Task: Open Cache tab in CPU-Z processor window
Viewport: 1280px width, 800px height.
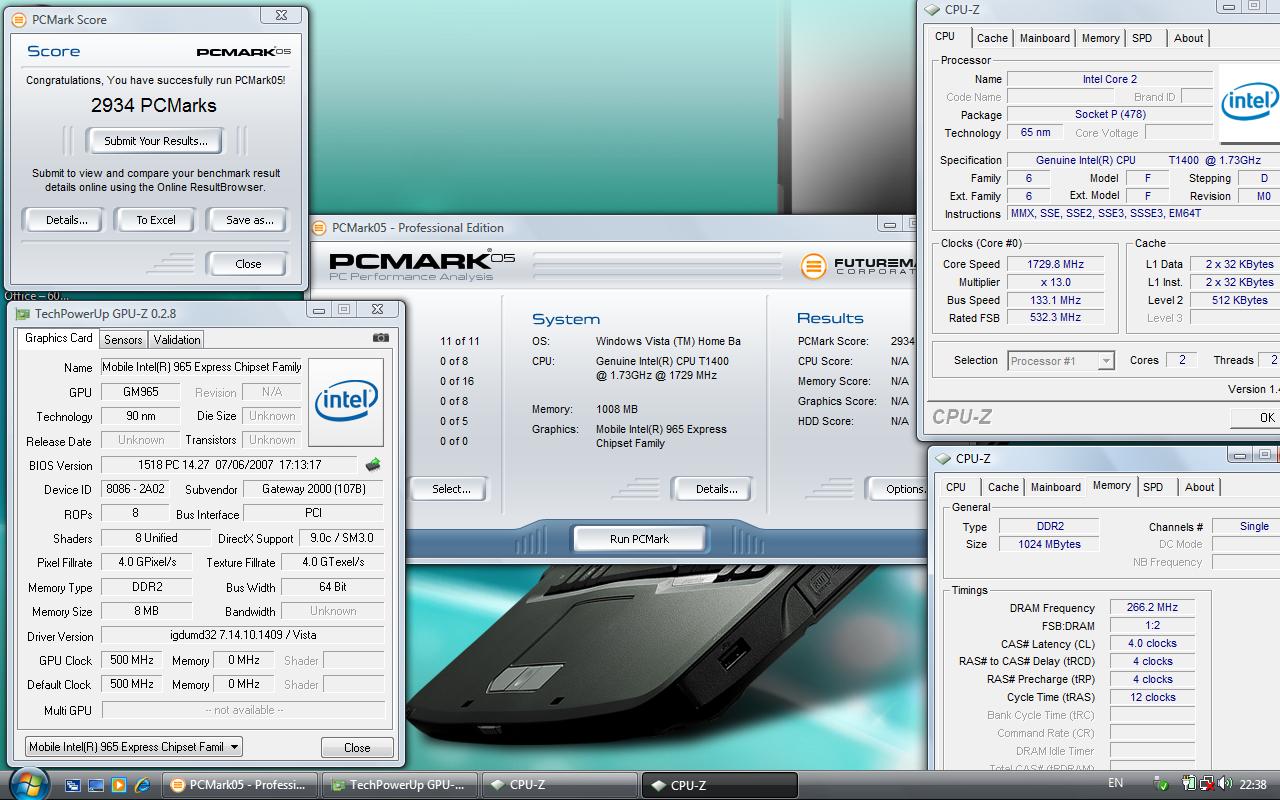Action: (x=992, y=38)
